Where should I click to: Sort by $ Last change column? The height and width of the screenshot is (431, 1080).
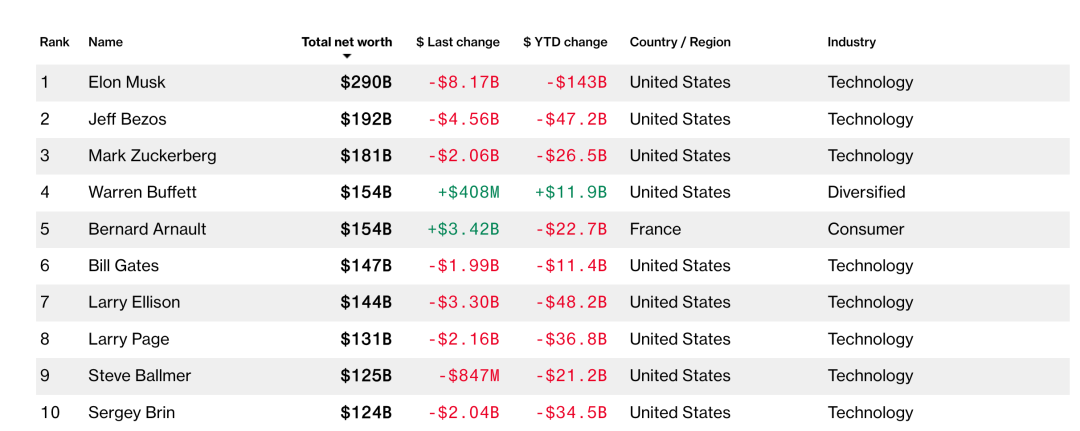458,42
